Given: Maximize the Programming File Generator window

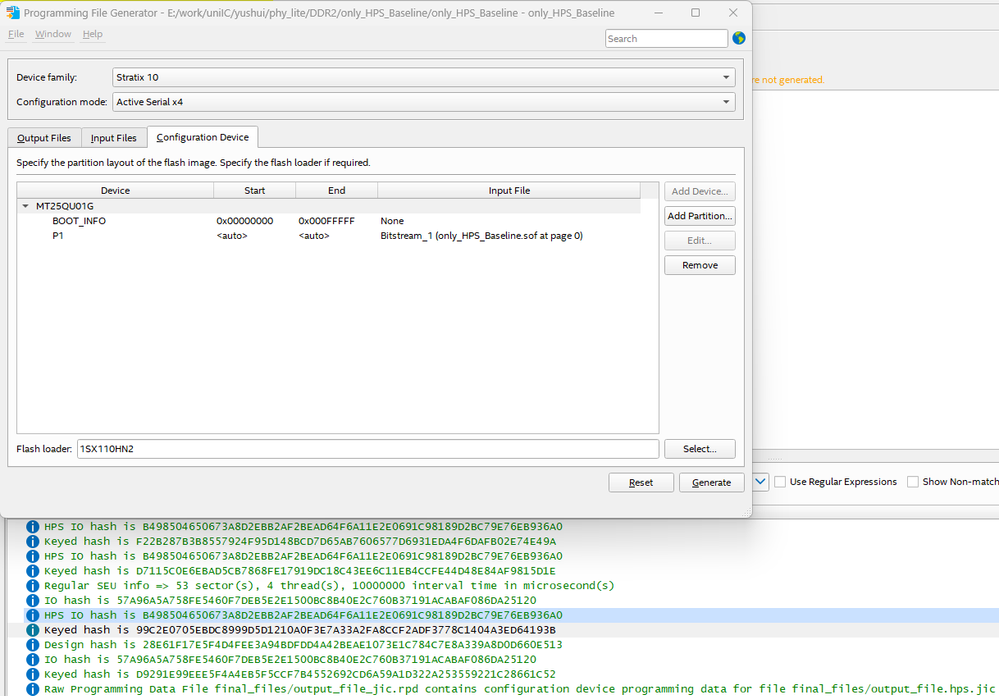Looking at the screenshot, I should tap(695, 12).
